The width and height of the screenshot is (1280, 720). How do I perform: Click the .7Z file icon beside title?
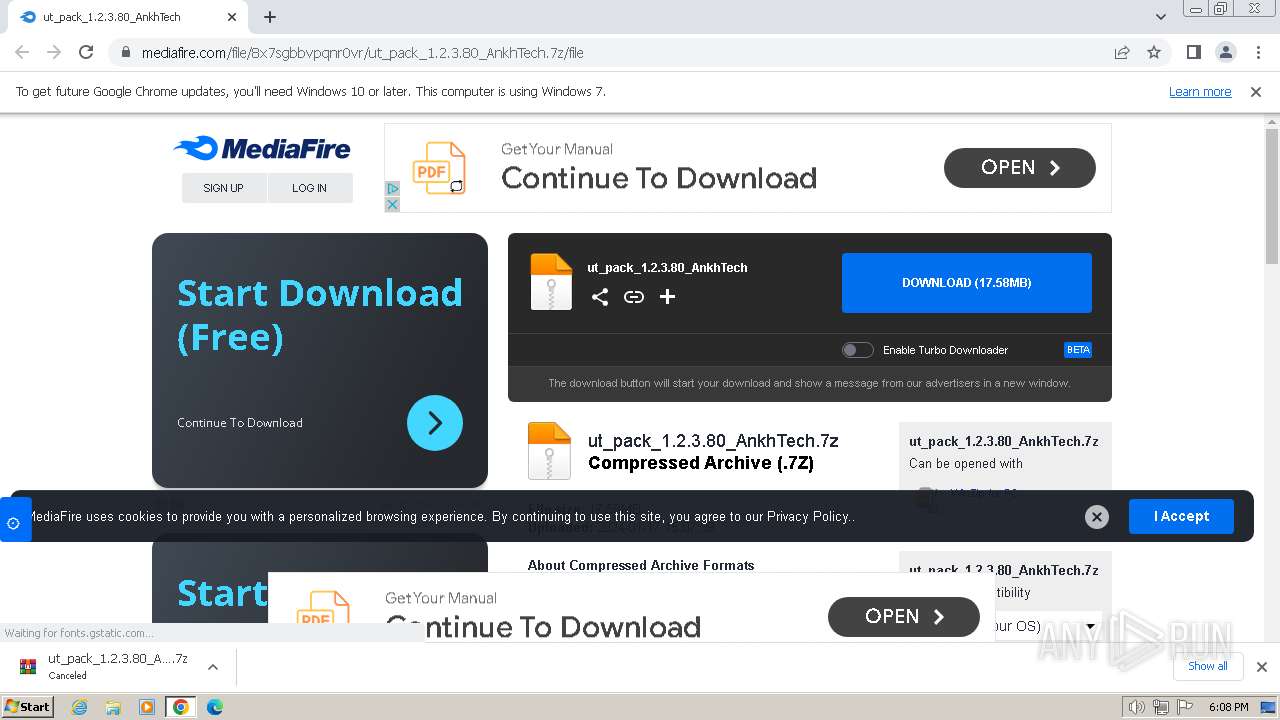point(549,450)
